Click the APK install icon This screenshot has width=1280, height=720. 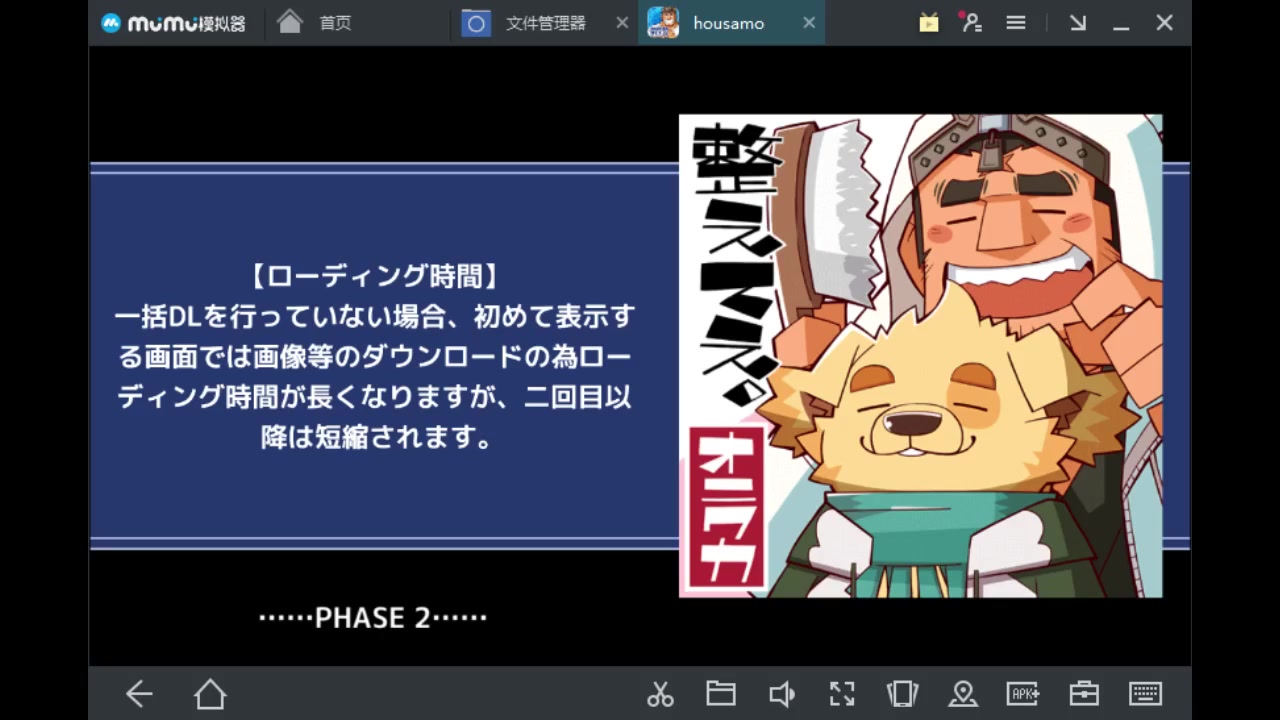(1023, 693)
